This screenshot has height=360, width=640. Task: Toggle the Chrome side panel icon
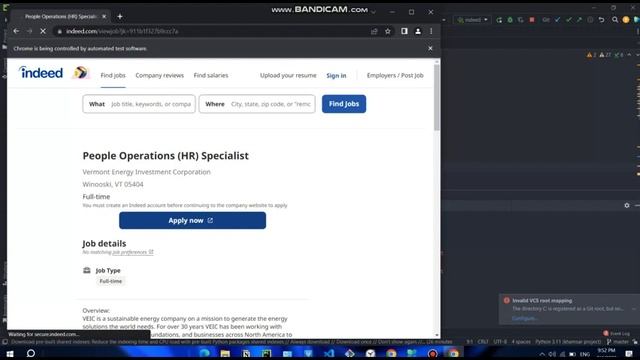[404, 31]
